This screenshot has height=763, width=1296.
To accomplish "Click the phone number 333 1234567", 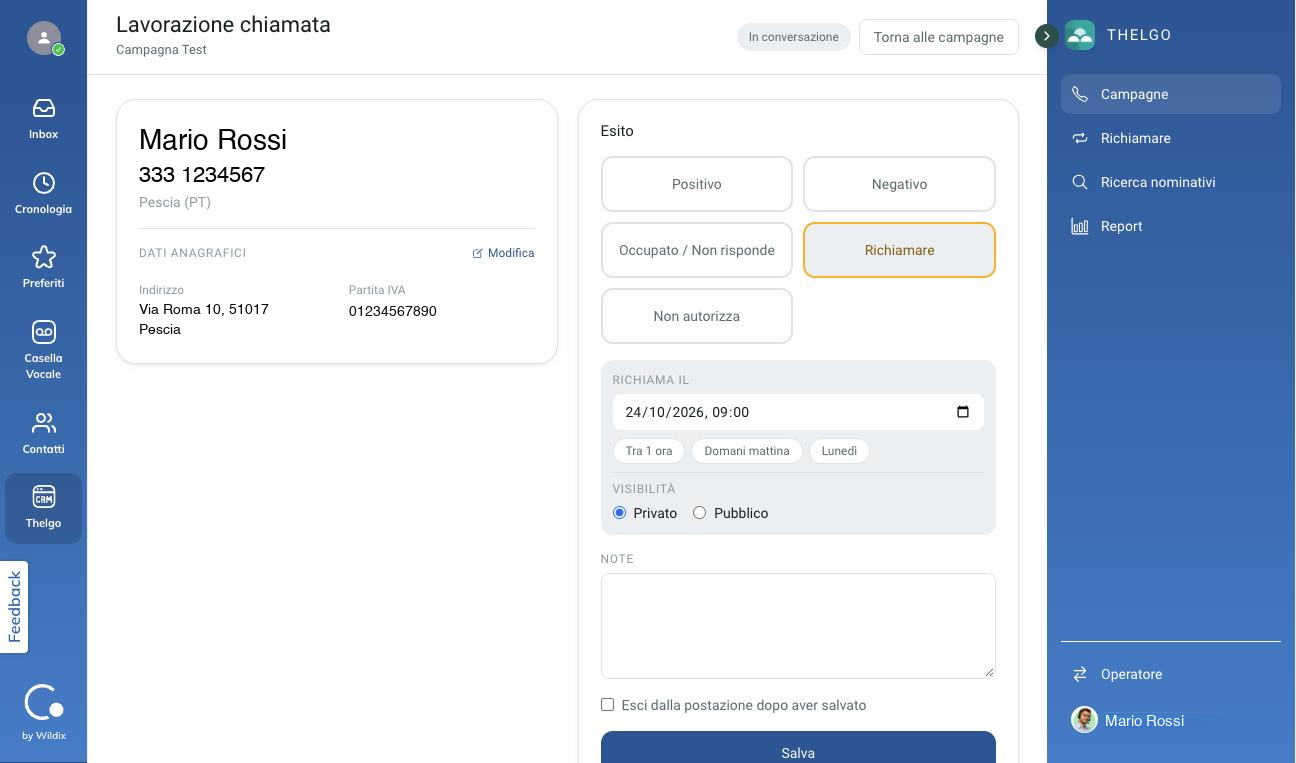I will pos(202,175).
